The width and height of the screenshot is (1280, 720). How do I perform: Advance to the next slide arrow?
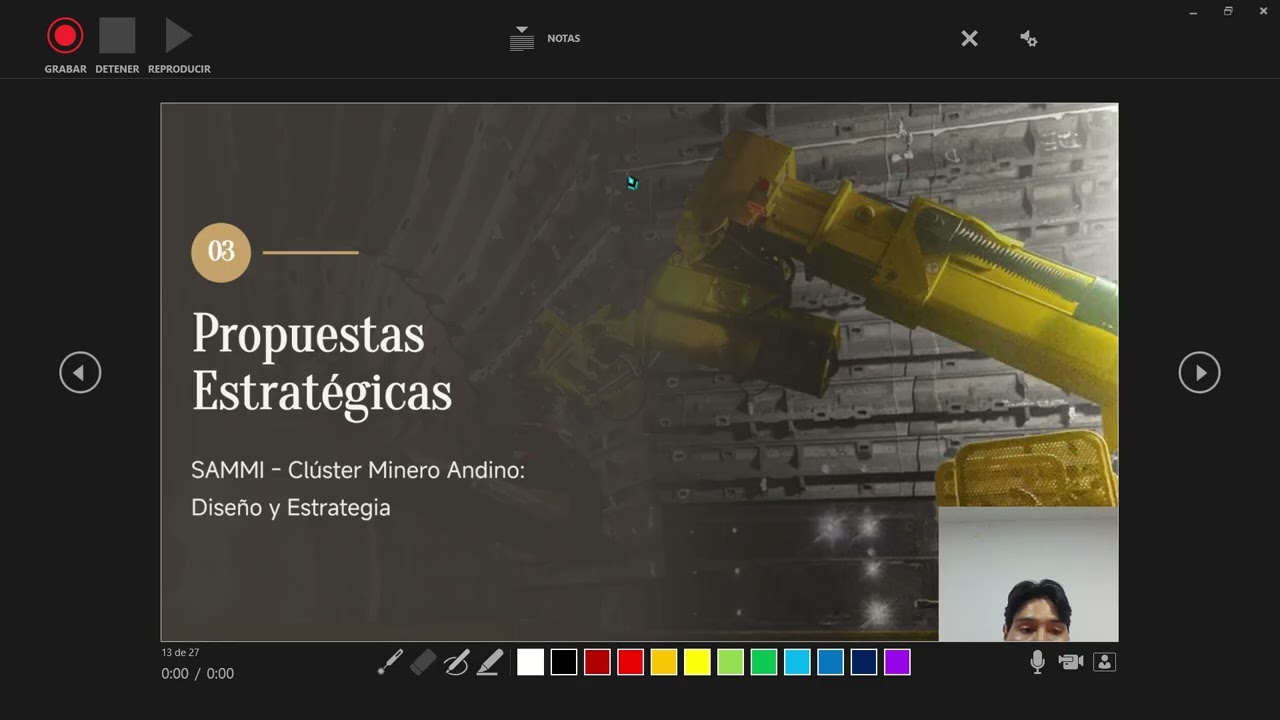(1199, 372)
